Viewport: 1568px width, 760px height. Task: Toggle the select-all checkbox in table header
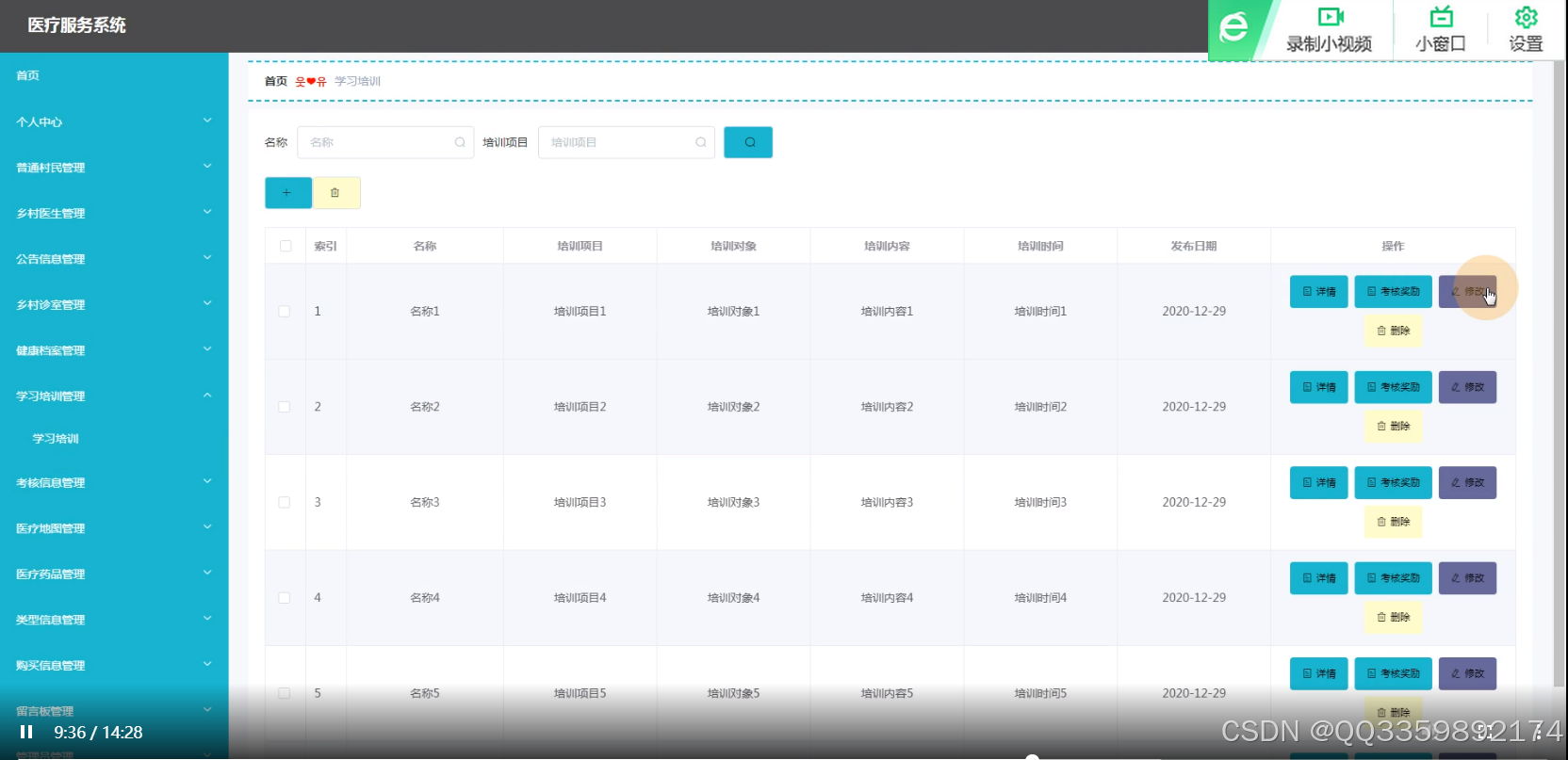(286, 246)
